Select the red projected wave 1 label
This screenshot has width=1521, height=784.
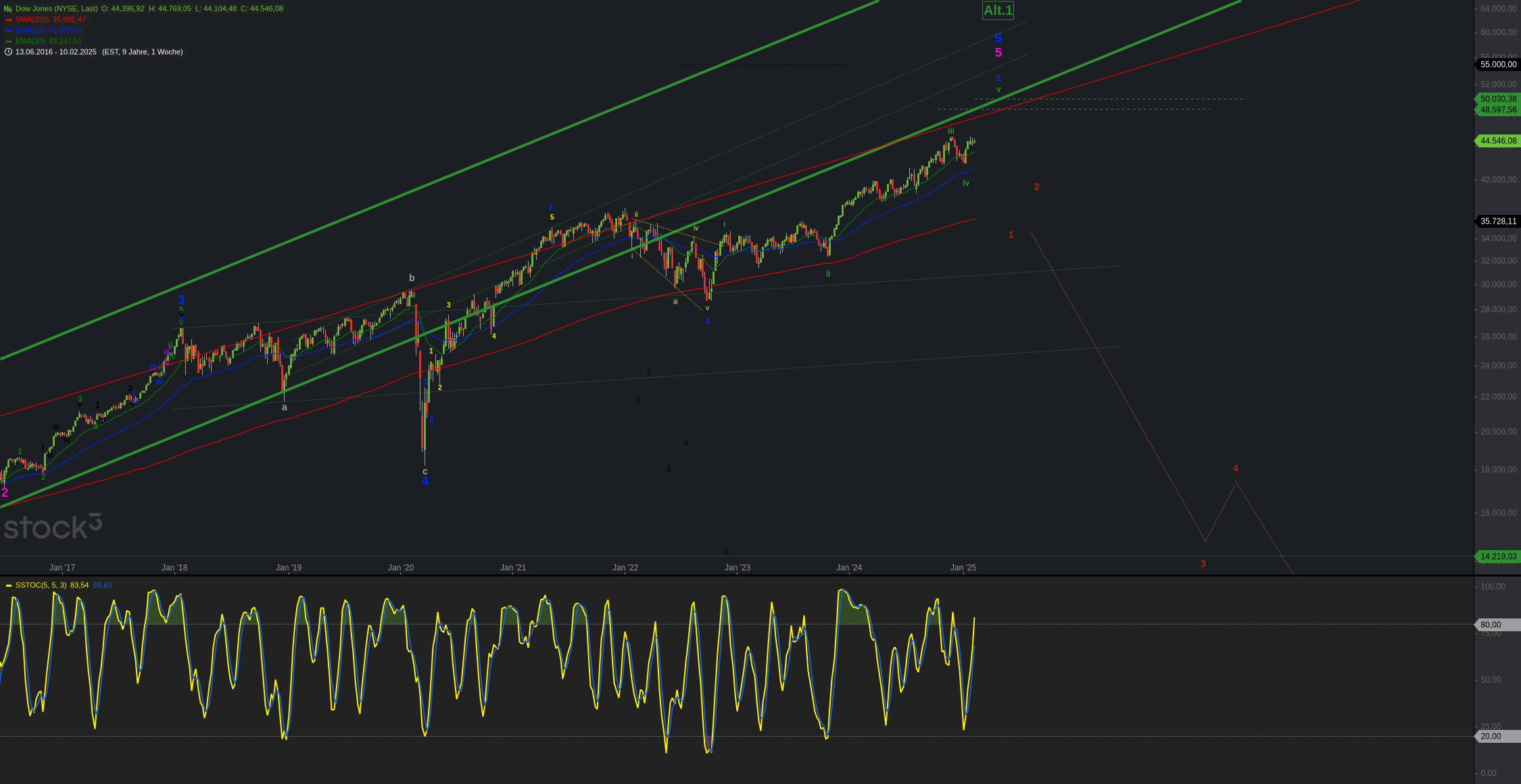point(1011,235)
